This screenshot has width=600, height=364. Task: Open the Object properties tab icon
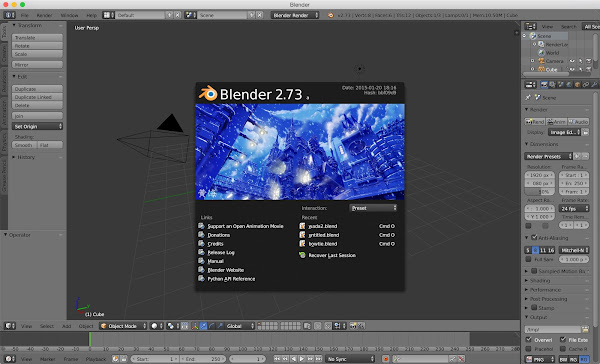point(577,85)
